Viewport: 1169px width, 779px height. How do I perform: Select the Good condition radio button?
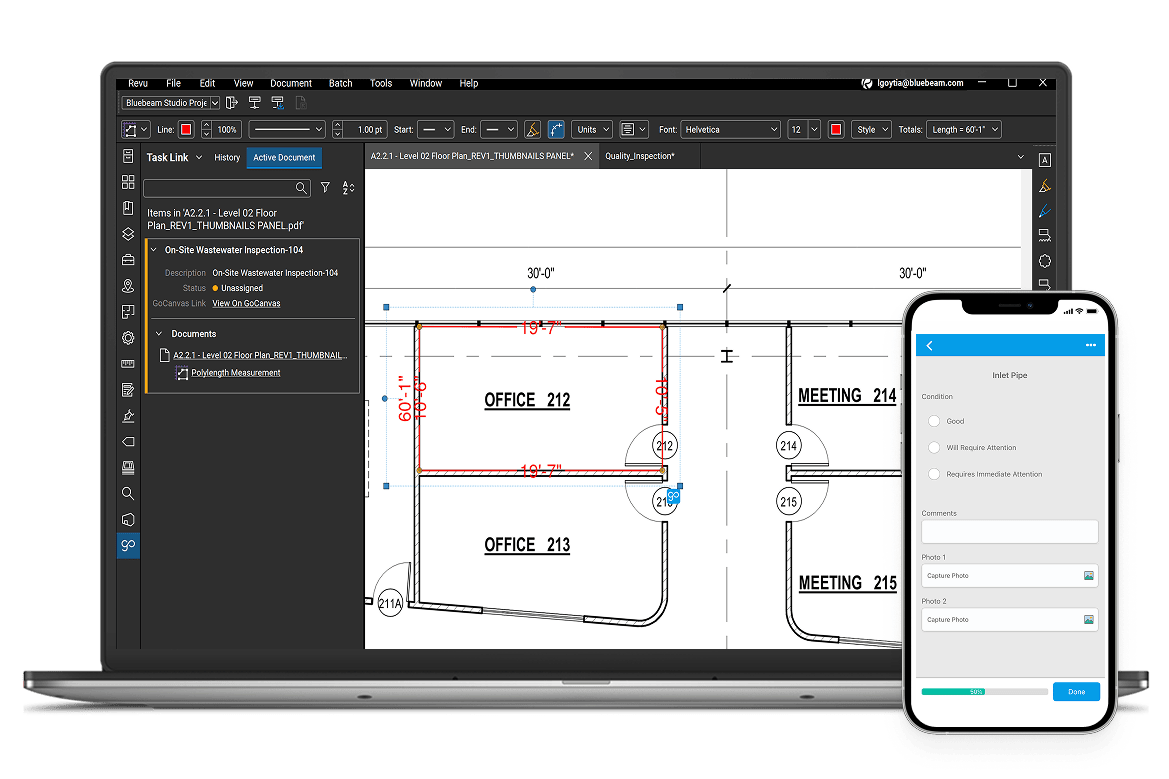(x=935, y=421)
